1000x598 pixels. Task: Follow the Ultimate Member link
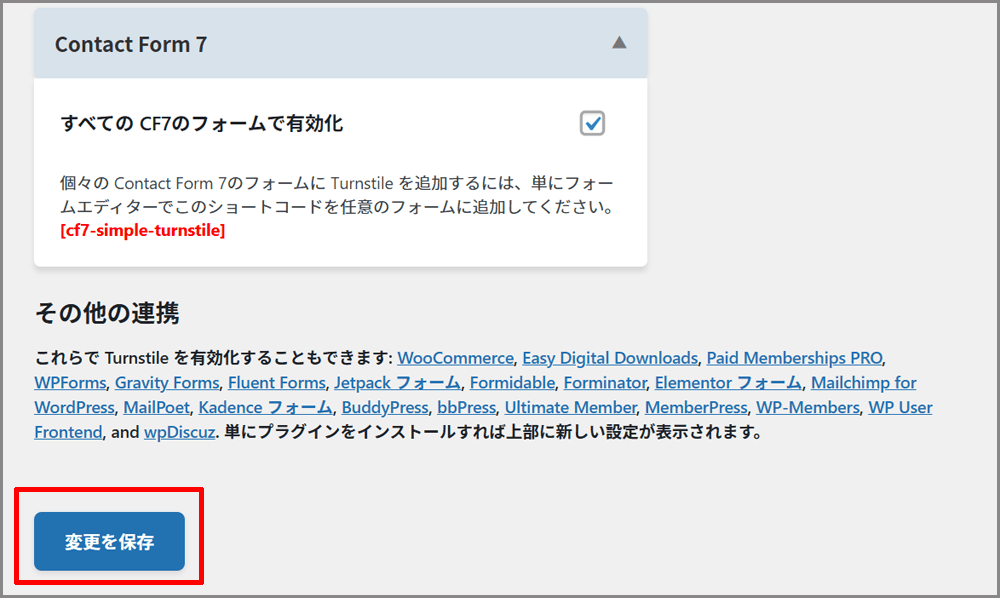point(570,408)
